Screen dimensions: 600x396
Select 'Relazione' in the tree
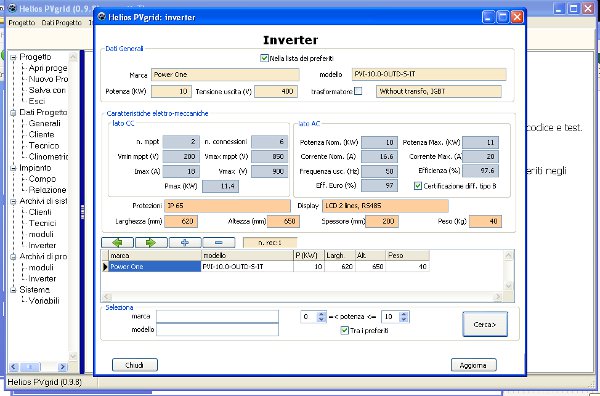tap(47, 190)
